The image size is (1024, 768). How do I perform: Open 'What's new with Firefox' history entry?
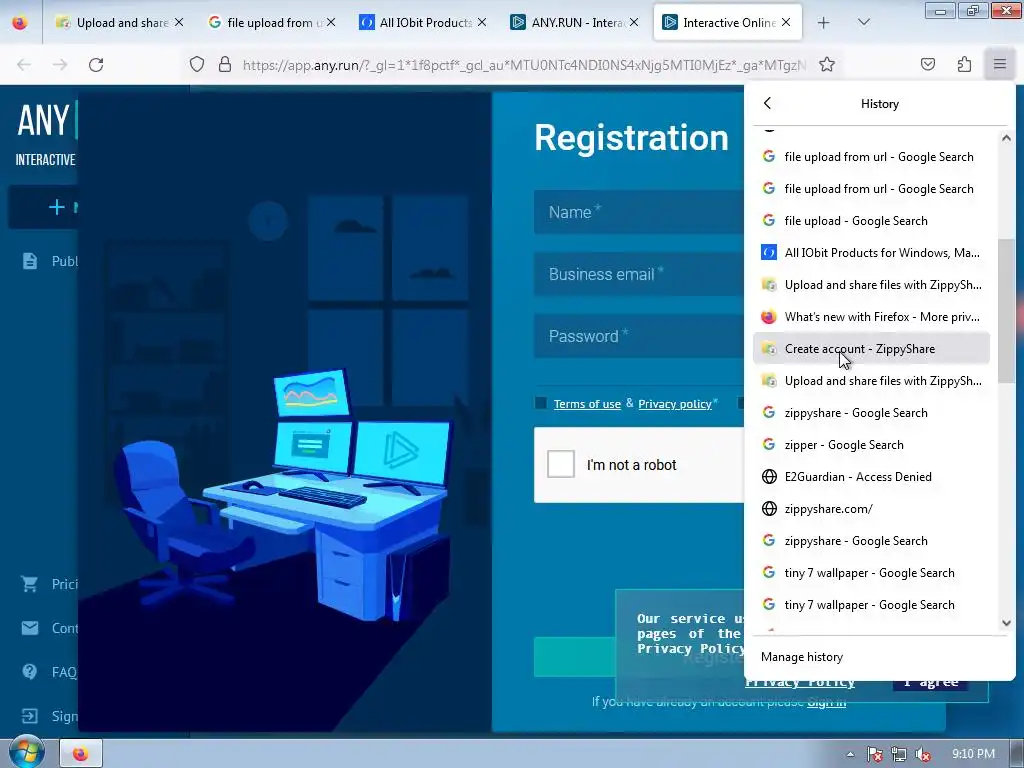coord(871,317)
